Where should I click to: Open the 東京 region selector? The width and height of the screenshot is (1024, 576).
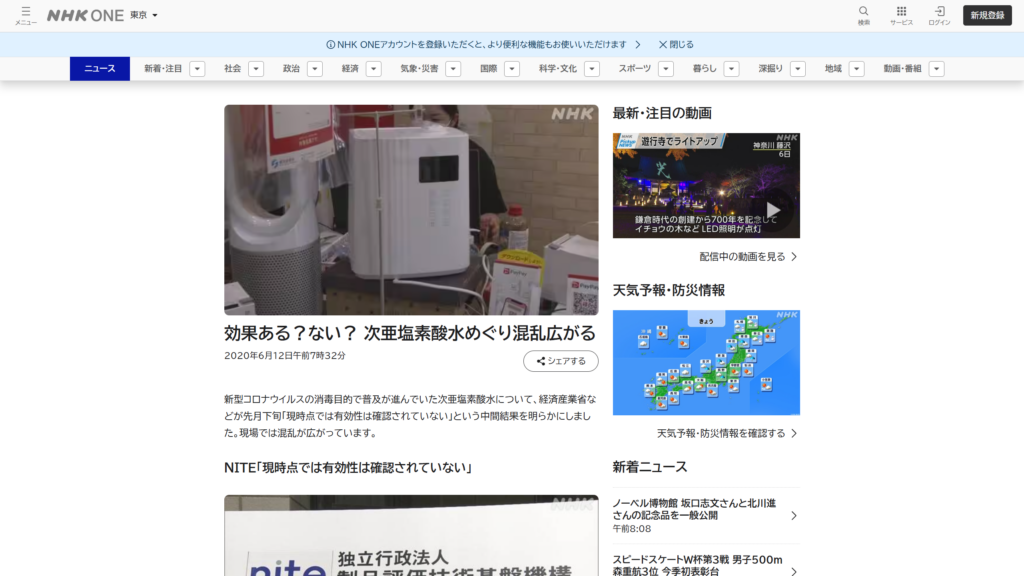pyautogui.click(x=140, y=14)
